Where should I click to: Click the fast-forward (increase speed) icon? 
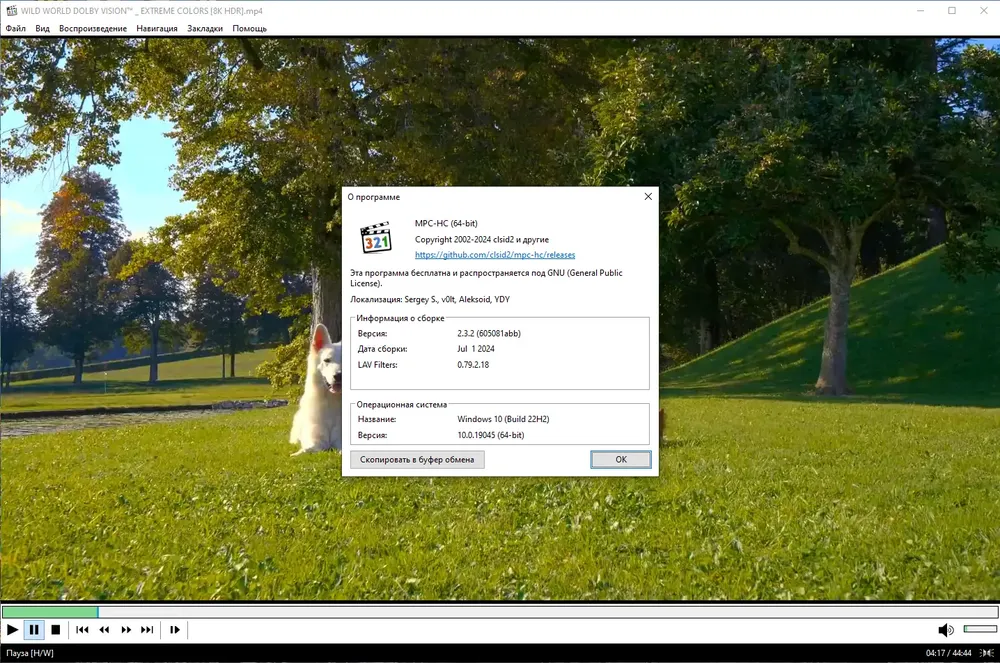pyautogui.click(x=126, y=630)
